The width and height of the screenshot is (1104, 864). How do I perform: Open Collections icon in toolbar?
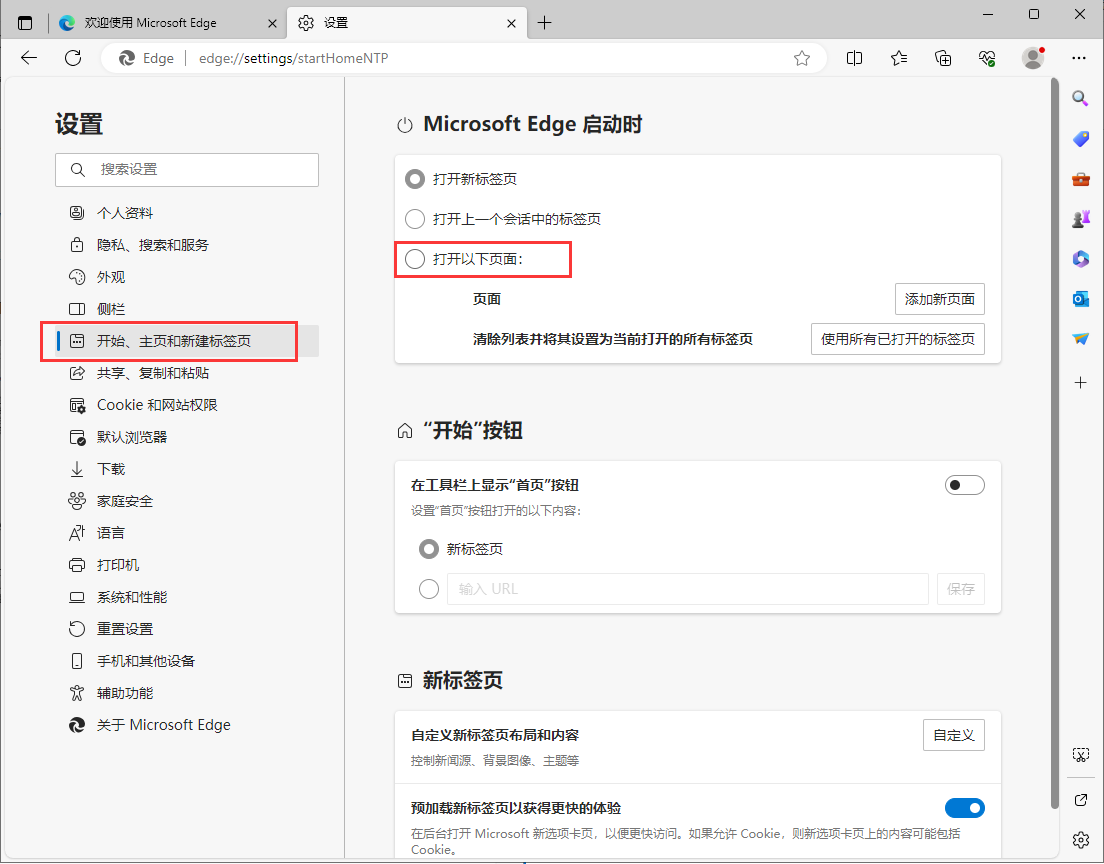(x=943, y=58)
